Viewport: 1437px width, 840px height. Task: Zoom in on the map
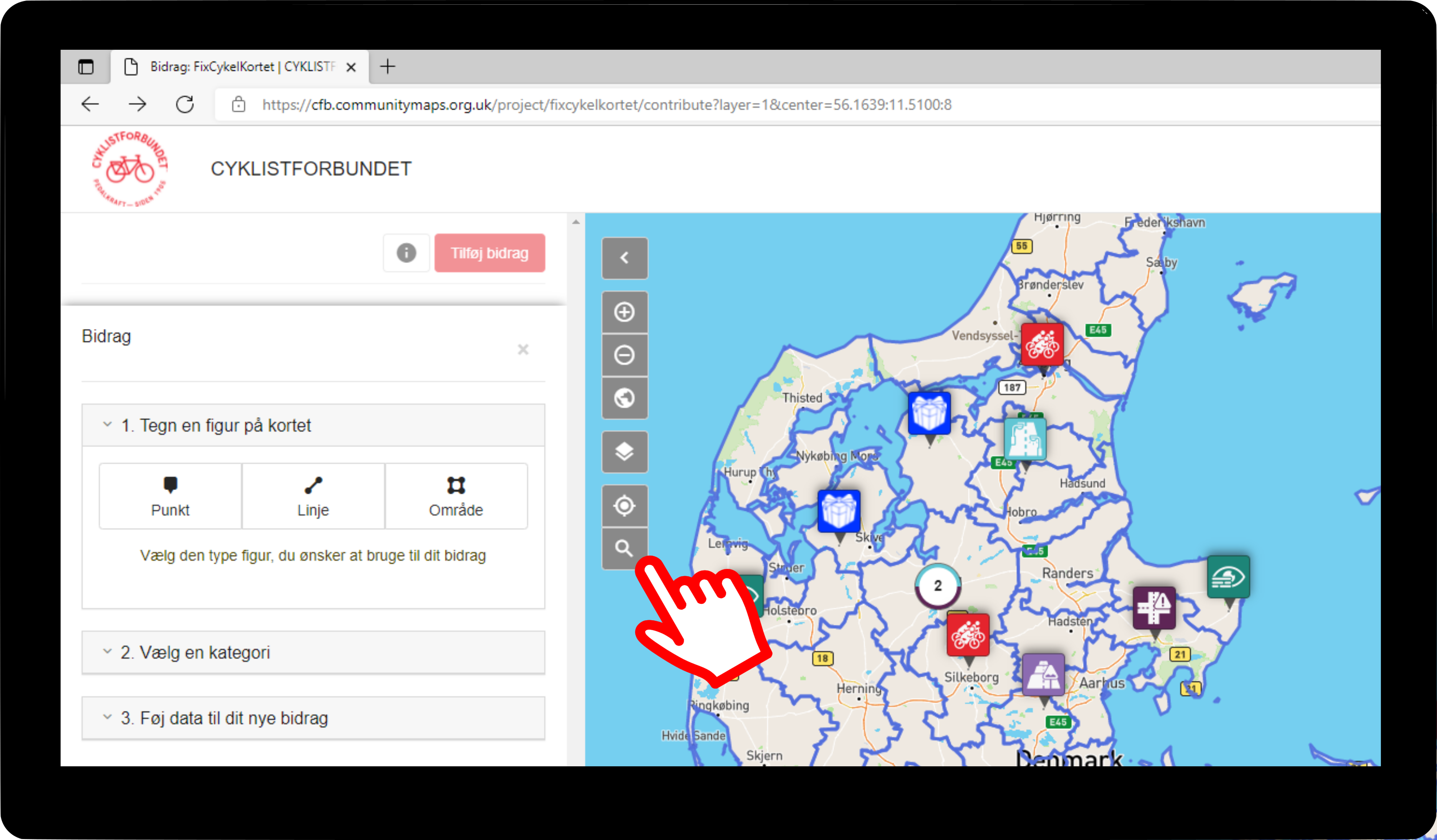tap(625, 312)
